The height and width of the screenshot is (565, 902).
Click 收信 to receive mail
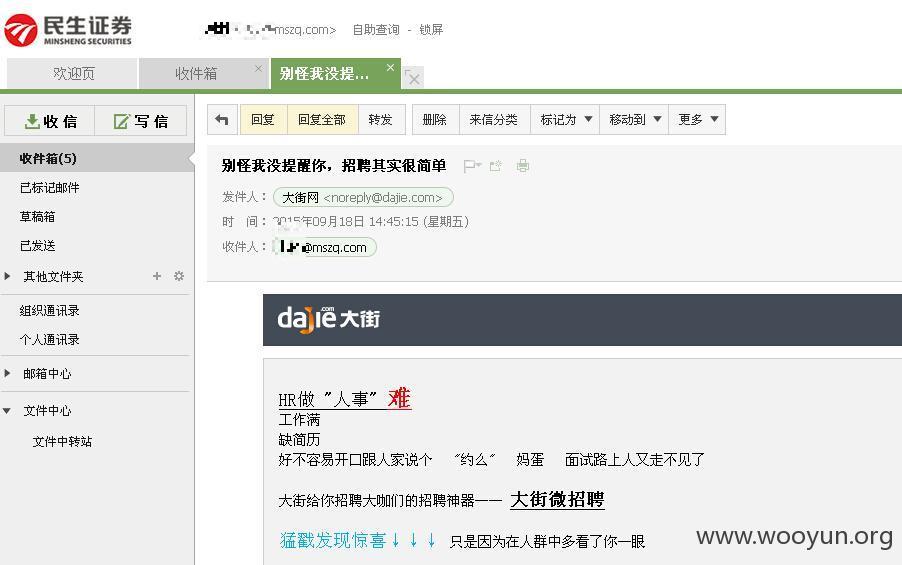pyautogui.click(x=49, y=121)
